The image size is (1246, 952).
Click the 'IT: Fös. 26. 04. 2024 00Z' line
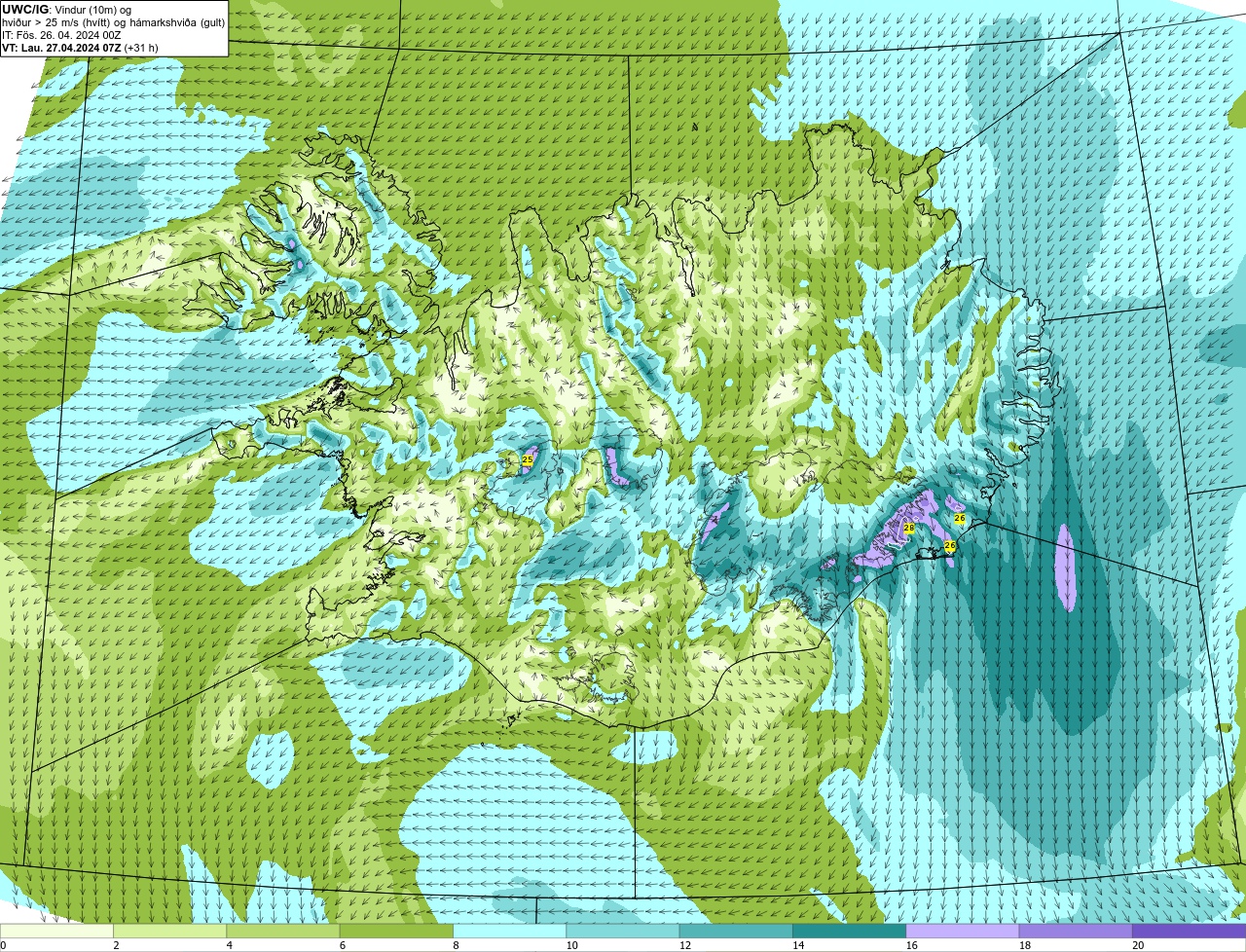point(61,35)
